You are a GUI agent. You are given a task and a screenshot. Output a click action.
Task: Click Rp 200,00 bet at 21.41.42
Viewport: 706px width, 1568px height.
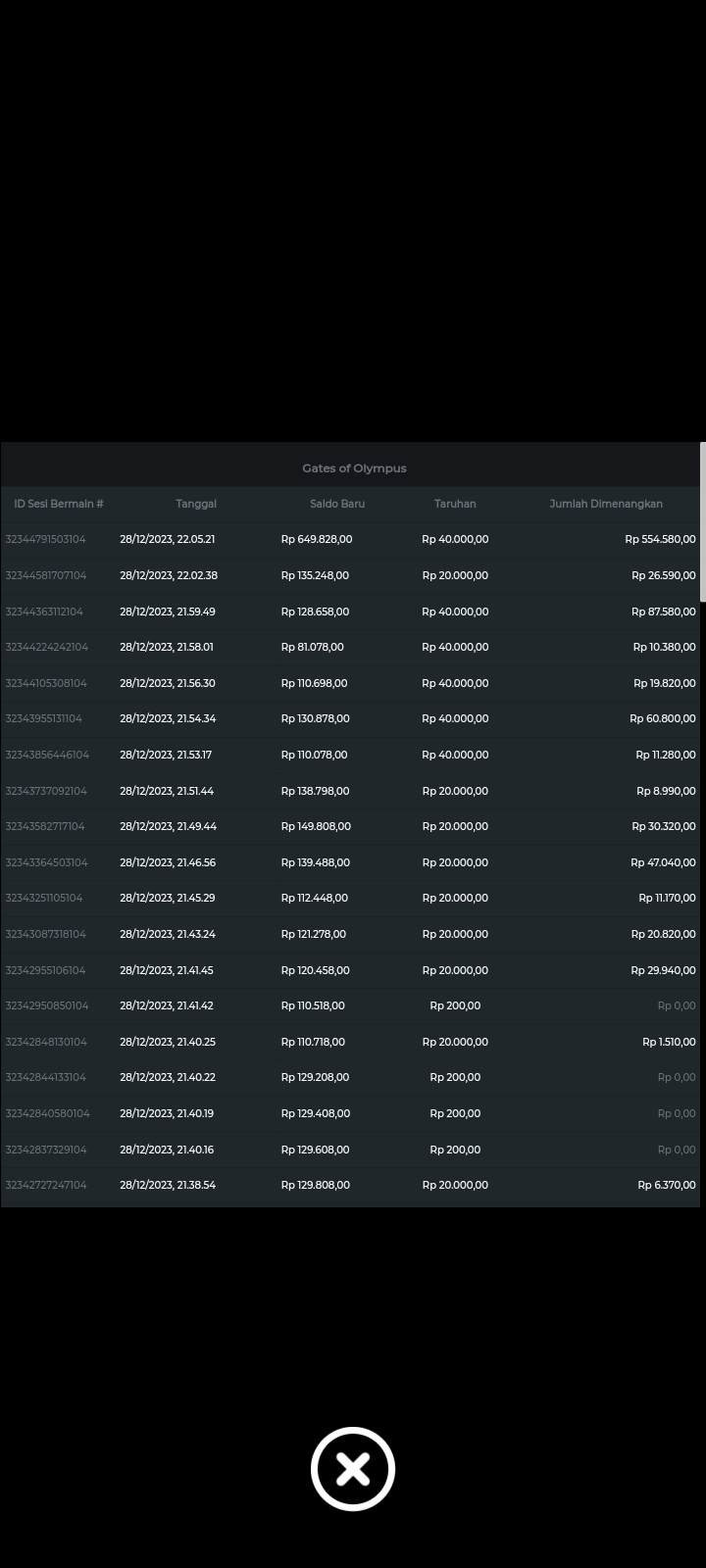tap(455, 1005)
